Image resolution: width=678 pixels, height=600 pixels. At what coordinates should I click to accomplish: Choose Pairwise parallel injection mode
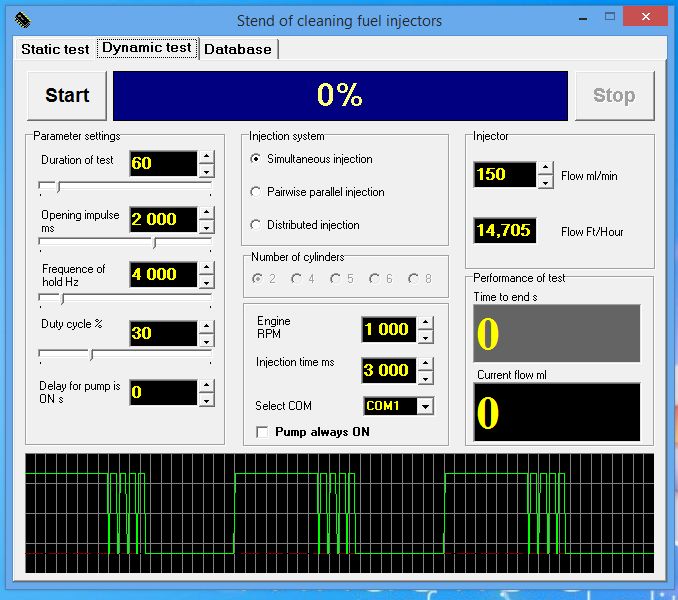click(256, 192)
